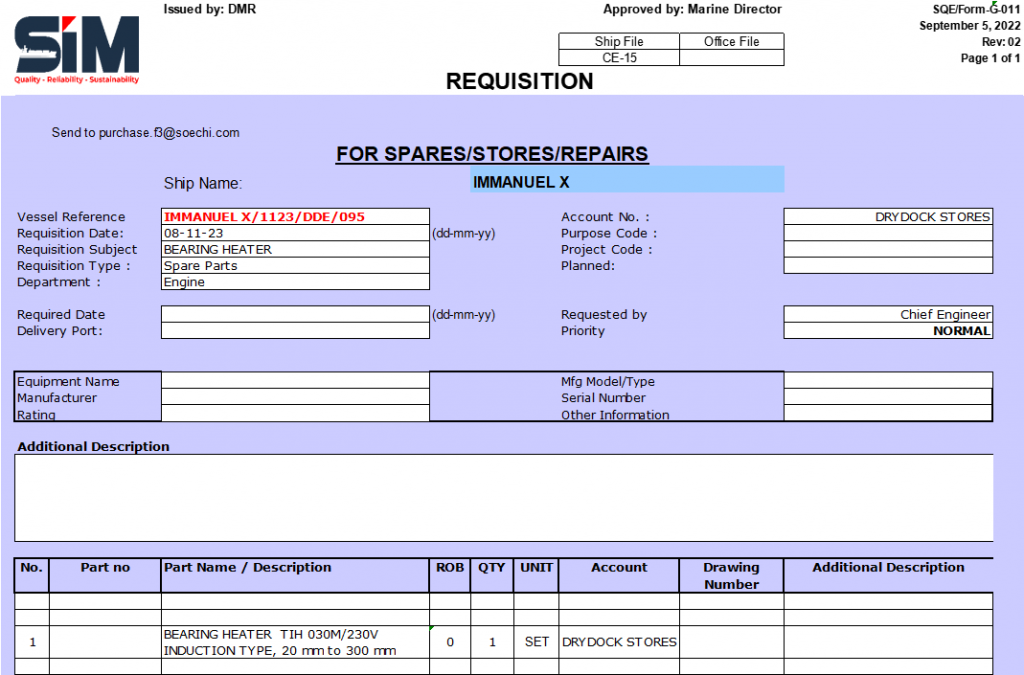The width and height of the screenshot is (1024, 675).
Task: Click inside the large Additional Description box
Action: [x=503, y=498]
